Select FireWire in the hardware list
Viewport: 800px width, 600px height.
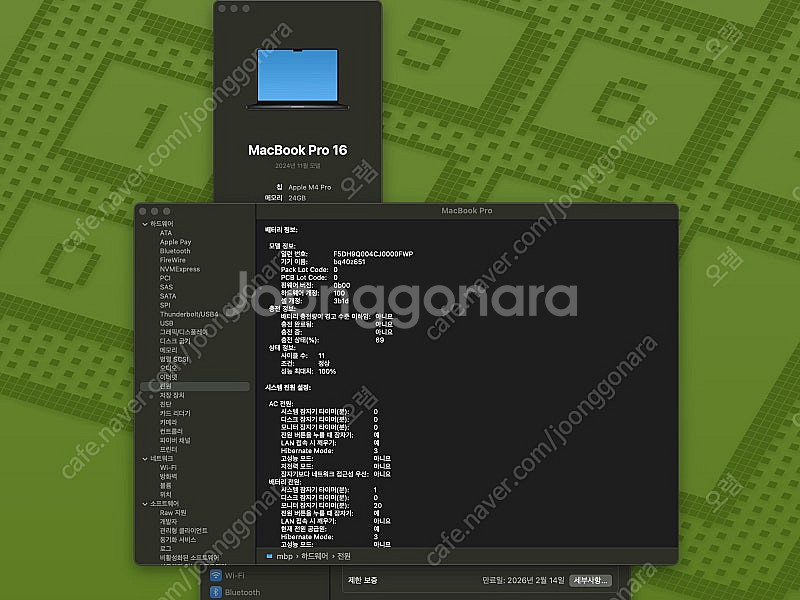pyautogui.click(x=172, y=260)
